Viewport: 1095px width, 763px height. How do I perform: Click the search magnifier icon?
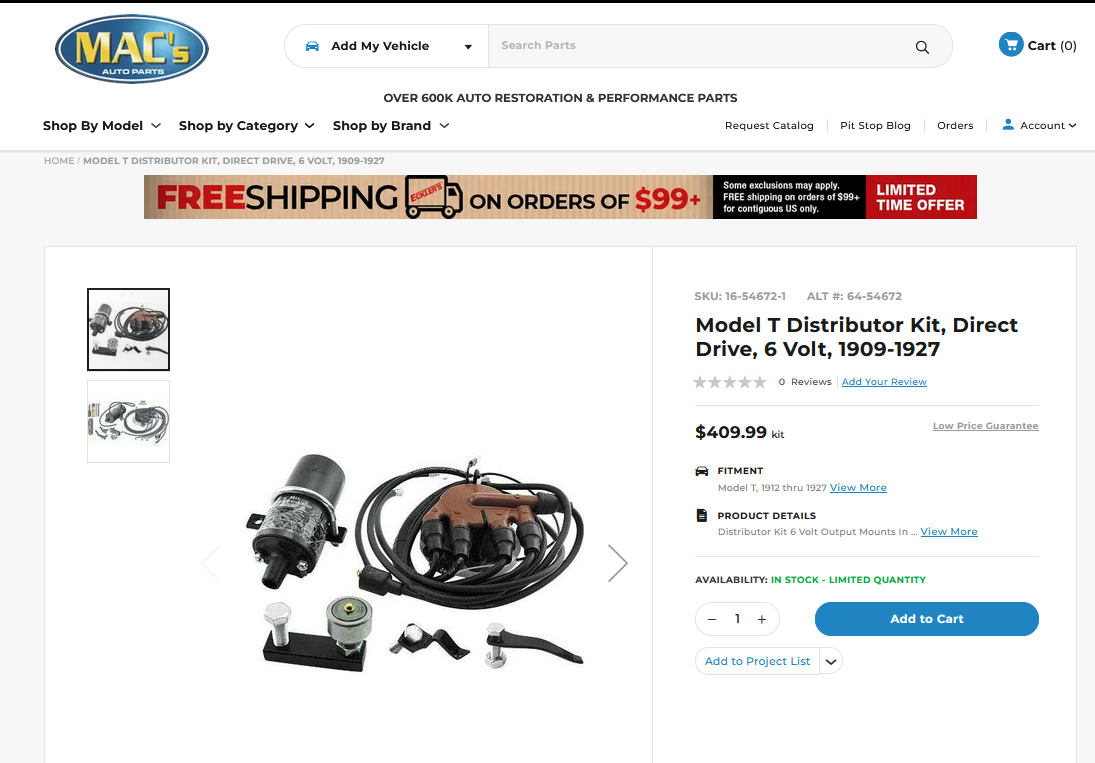(922, 47)
